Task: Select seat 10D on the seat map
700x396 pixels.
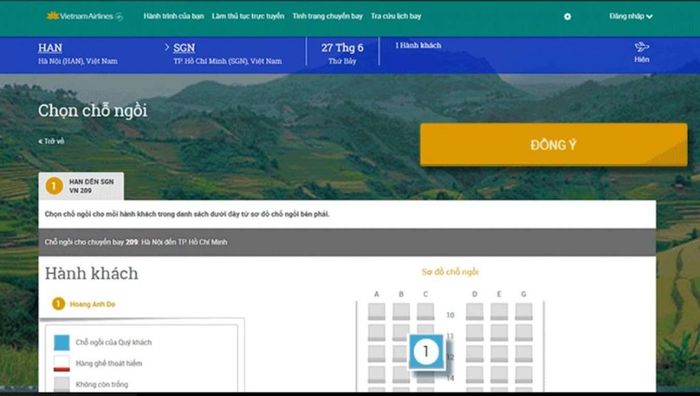Action: 474,311
